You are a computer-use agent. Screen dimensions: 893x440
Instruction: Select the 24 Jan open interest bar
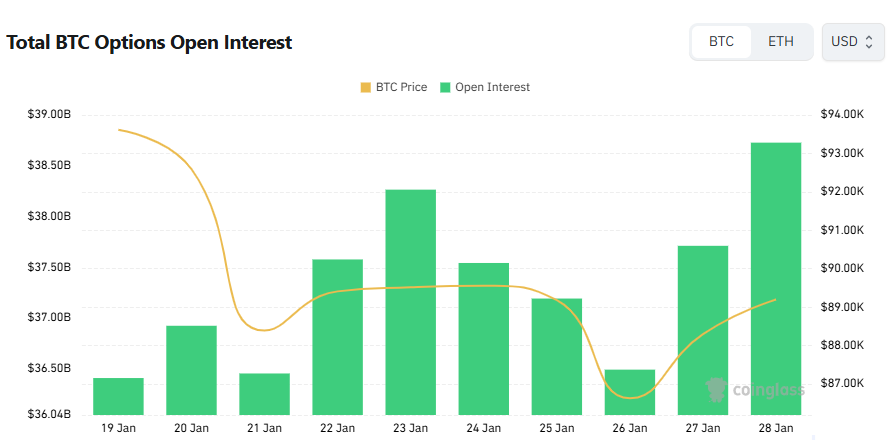click(484, 338)
